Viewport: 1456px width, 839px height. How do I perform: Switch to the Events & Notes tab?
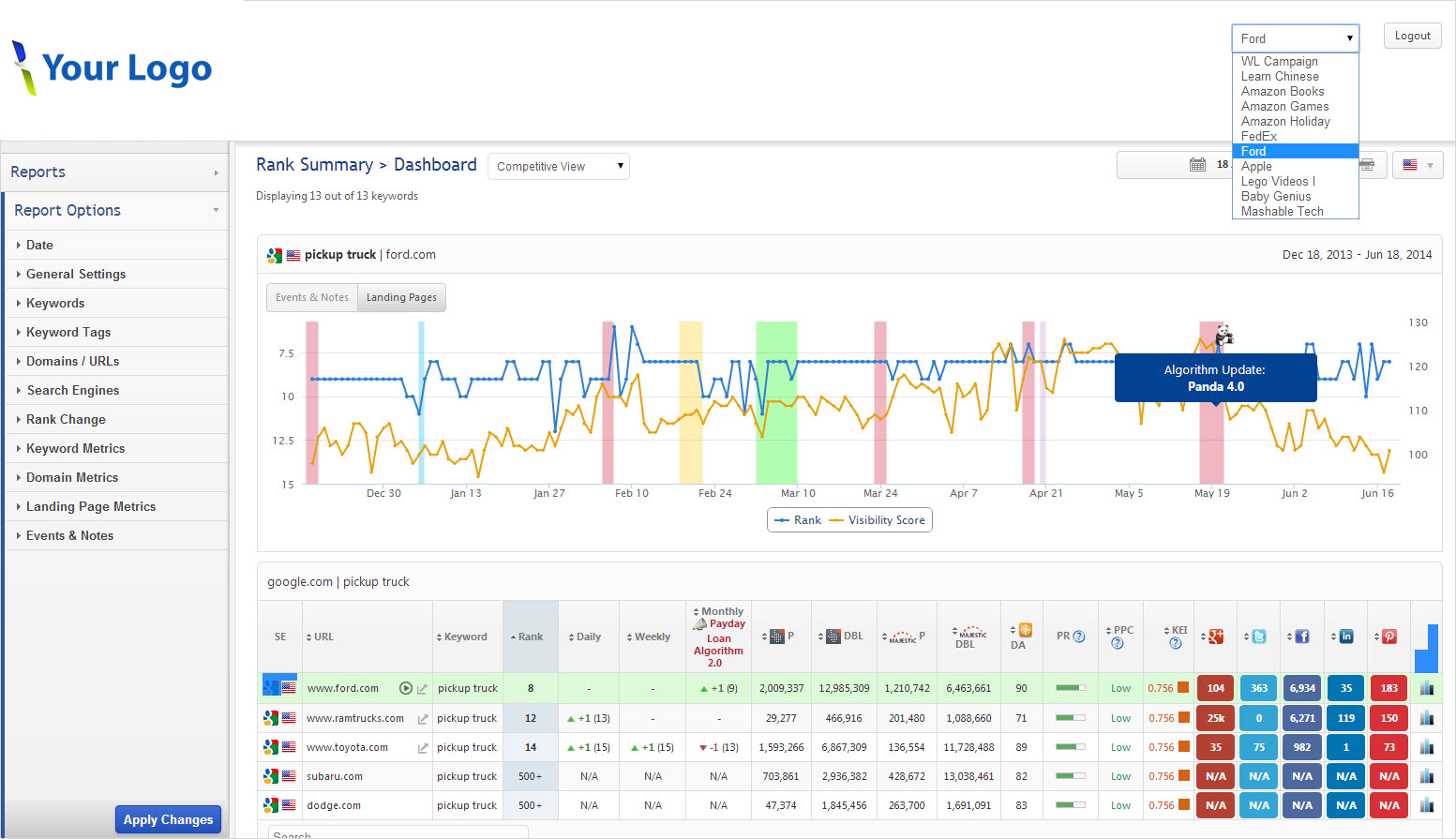point(311,297)
